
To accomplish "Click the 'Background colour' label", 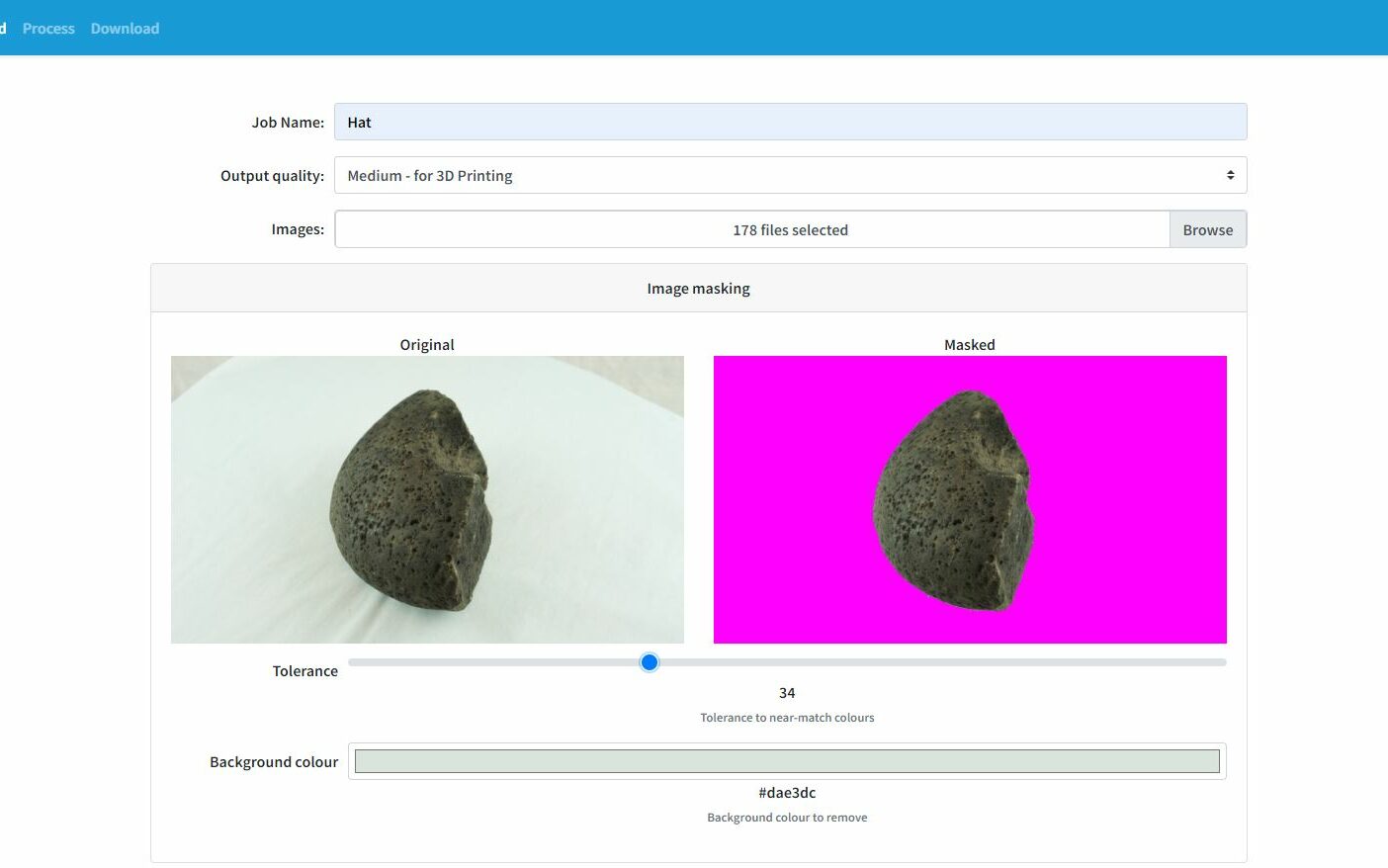I will click(x=273, y=762).
